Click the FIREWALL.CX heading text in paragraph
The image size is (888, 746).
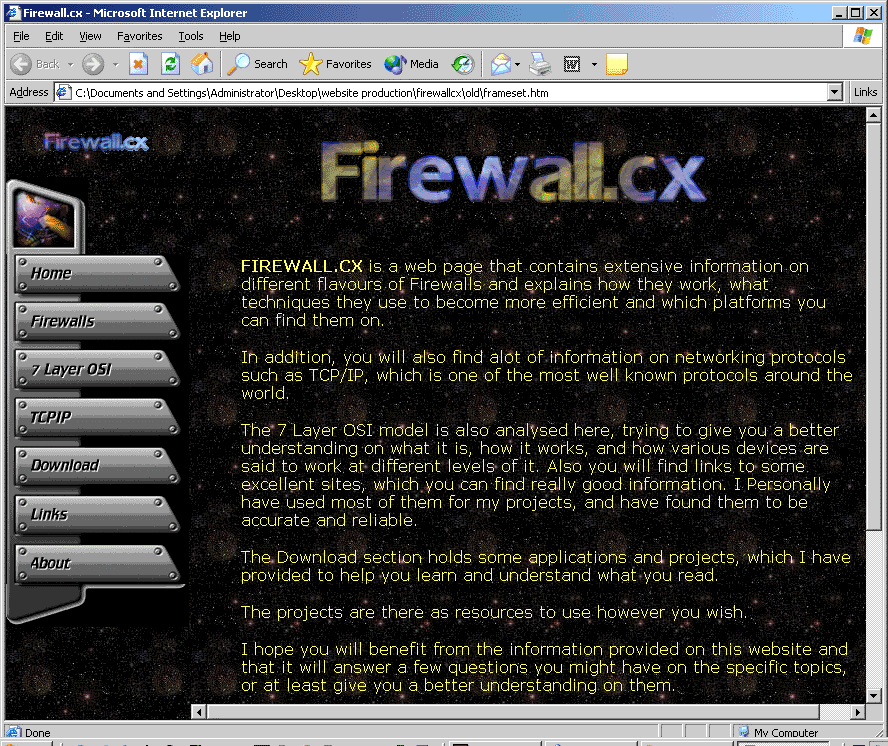[x=301, y=266]
